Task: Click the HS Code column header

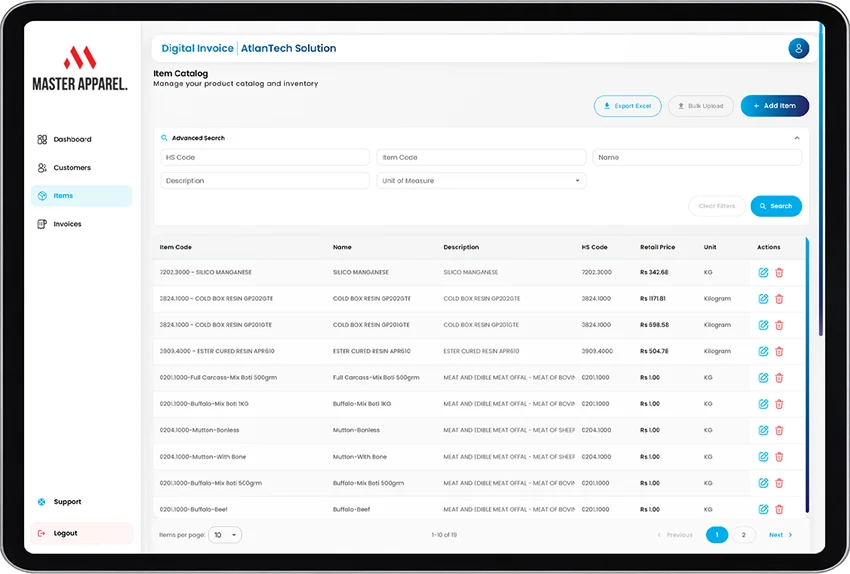Action: click(x=594, y=247)
